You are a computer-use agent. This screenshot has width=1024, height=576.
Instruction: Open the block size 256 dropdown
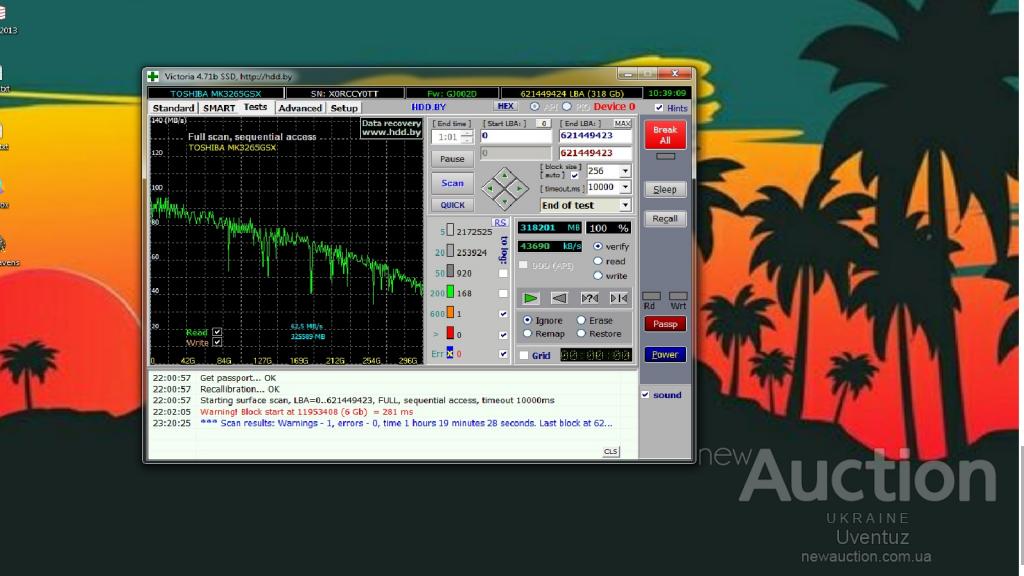tap(625, 171)
